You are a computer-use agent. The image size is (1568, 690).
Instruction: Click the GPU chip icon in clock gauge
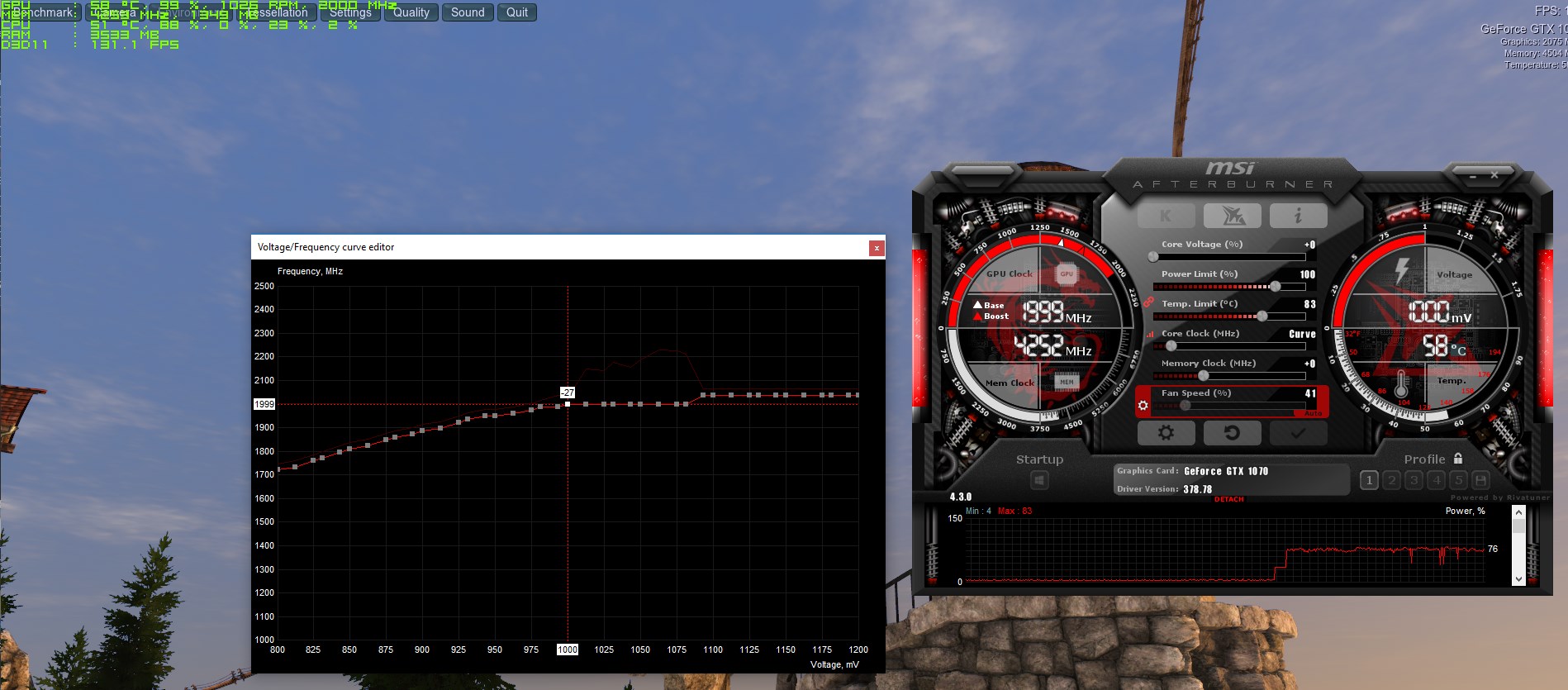point(1067,274)
